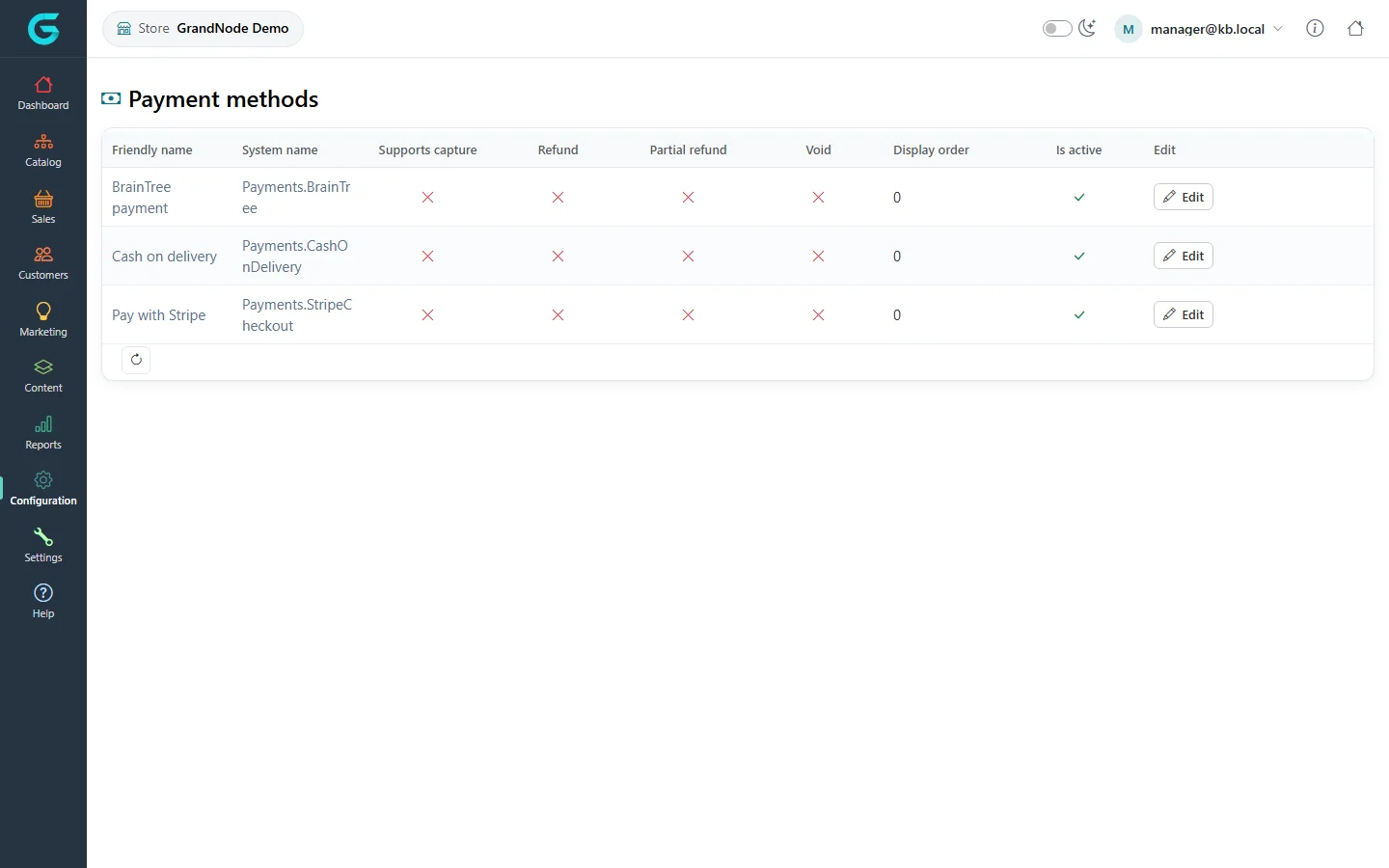This screenshot has height=868, width=1389.
Task: Open the Settings menu
Action: pyautogui.click(x=43, y=546)
